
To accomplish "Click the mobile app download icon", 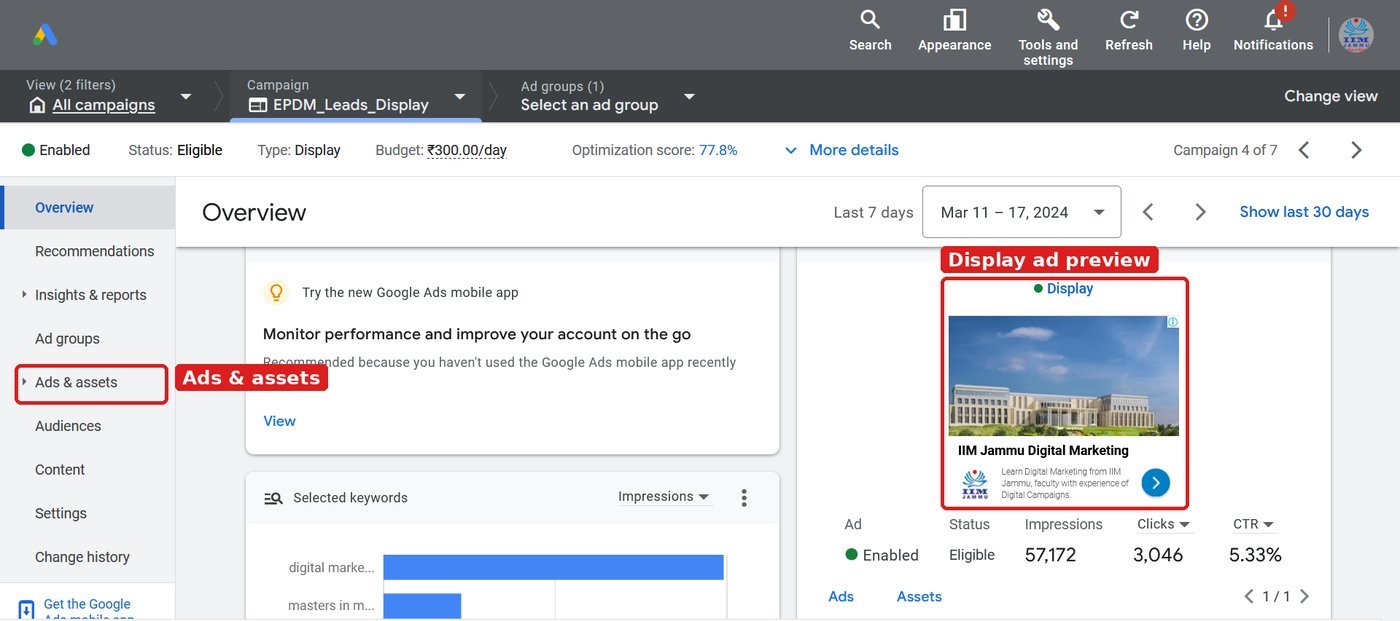I will pyautogui.click(x=27, y=609).
